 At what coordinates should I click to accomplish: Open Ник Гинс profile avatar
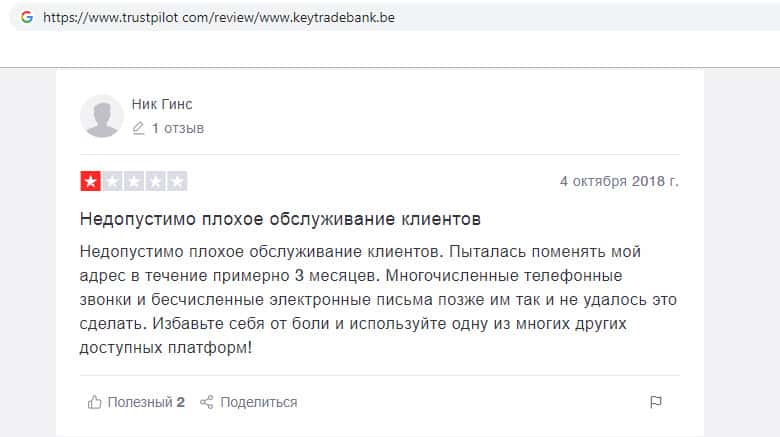tap(101, 116)
